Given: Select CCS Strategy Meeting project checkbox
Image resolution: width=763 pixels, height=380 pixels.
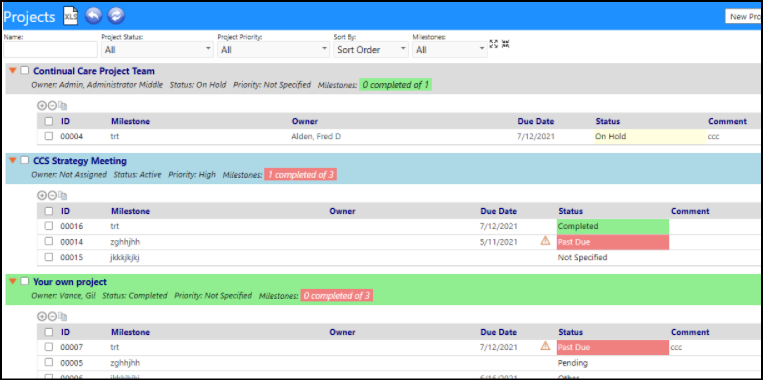Looking at the screenshot, I should 25,160.
